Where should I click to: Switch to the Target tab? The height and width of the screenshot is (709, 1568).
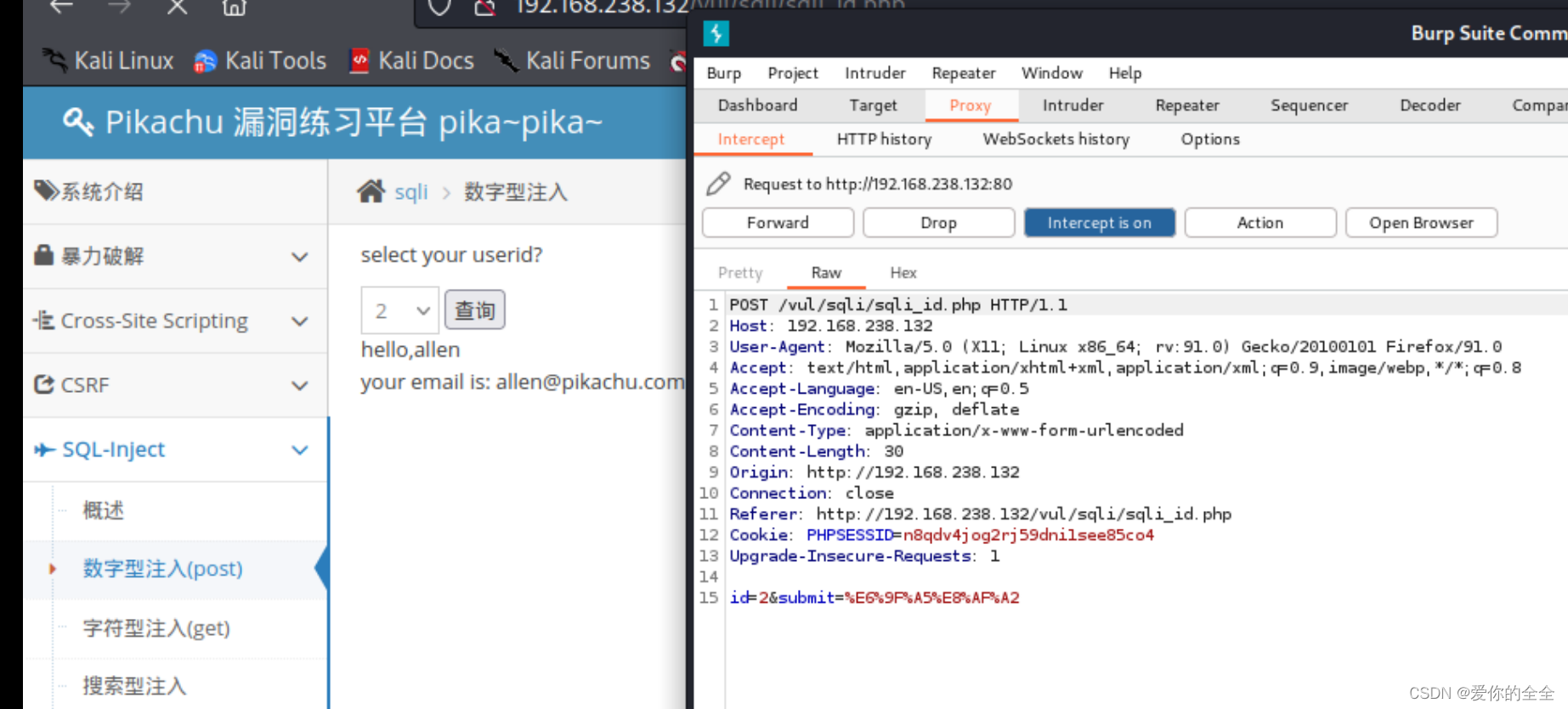click(x=873, y=105)
